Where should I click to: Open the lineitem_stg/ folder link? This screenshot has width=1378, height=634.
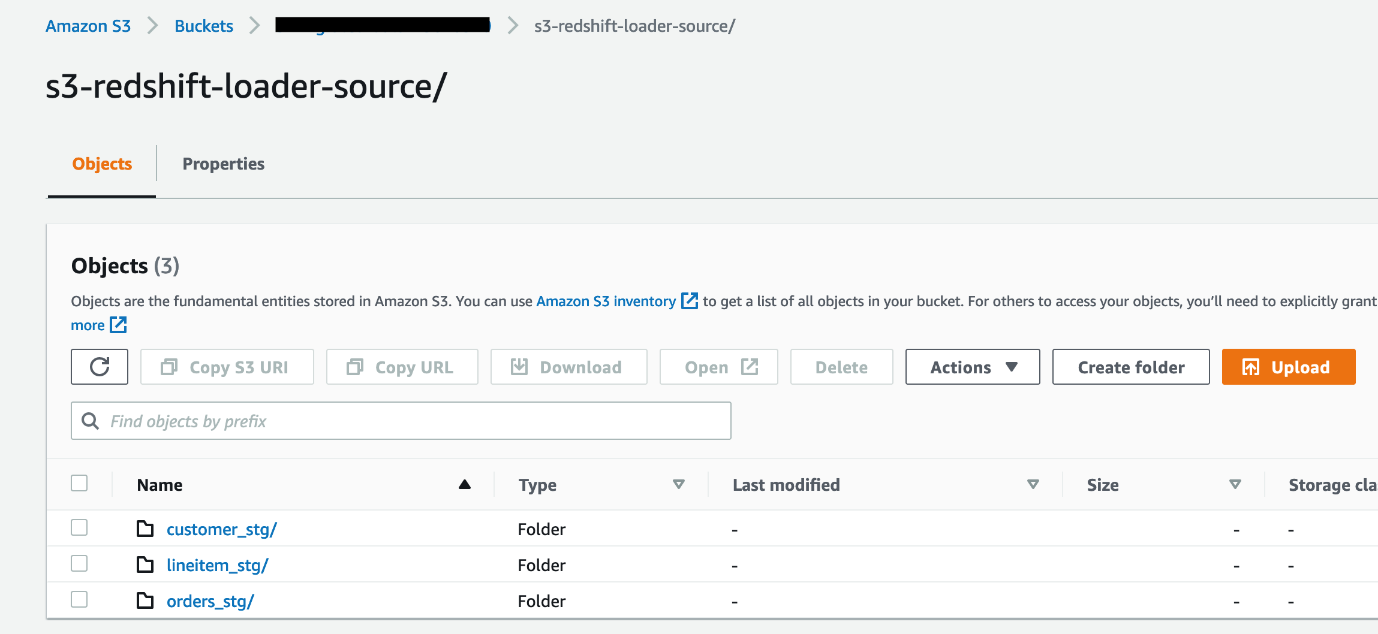point(217,565)
